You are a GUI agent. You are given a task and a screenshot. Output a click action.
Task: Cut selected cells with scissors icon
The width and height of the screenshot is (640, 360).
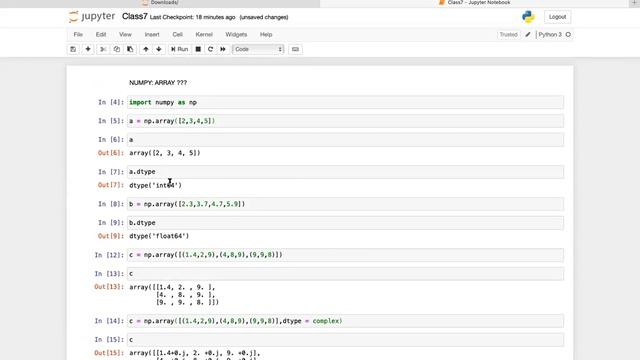[103, 49]
